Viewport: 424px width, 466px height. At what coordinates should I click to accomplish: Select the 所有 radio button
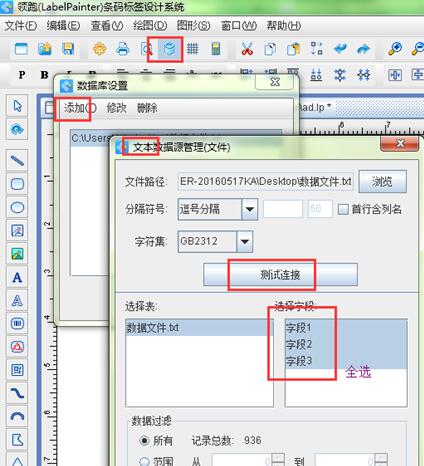[144, 441]
